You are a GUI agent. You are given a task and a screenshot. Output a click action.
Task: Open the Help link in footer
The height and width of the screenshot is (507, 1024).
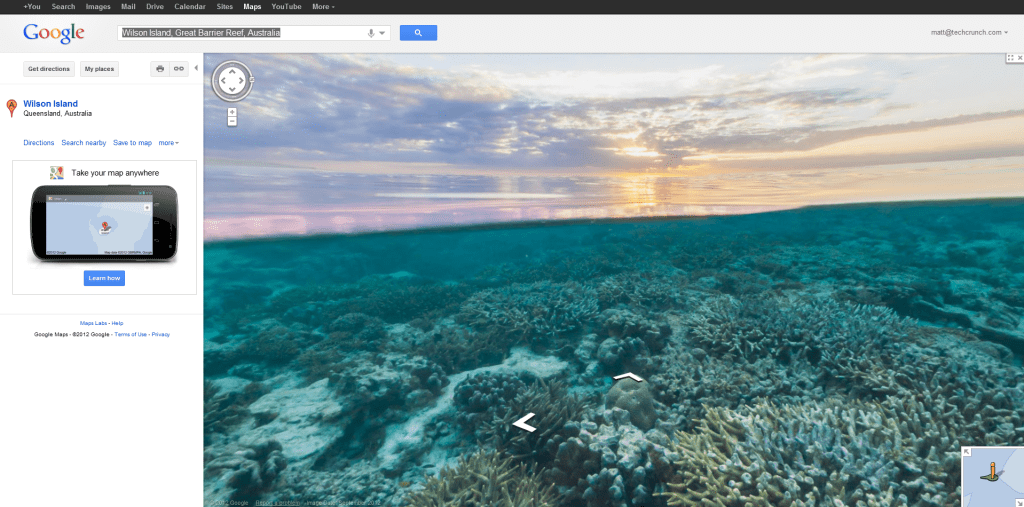[x=118, y=323]
